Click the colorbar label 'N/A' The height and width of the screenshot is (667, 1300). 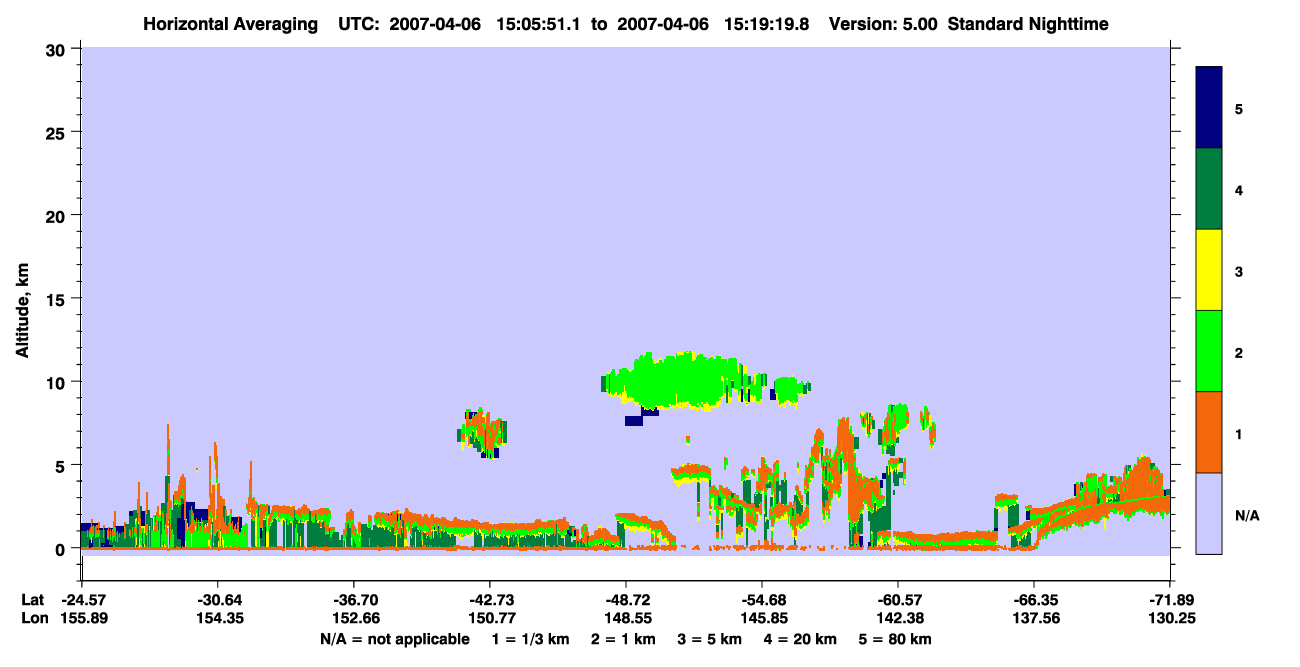click(x=1246, y=515)
